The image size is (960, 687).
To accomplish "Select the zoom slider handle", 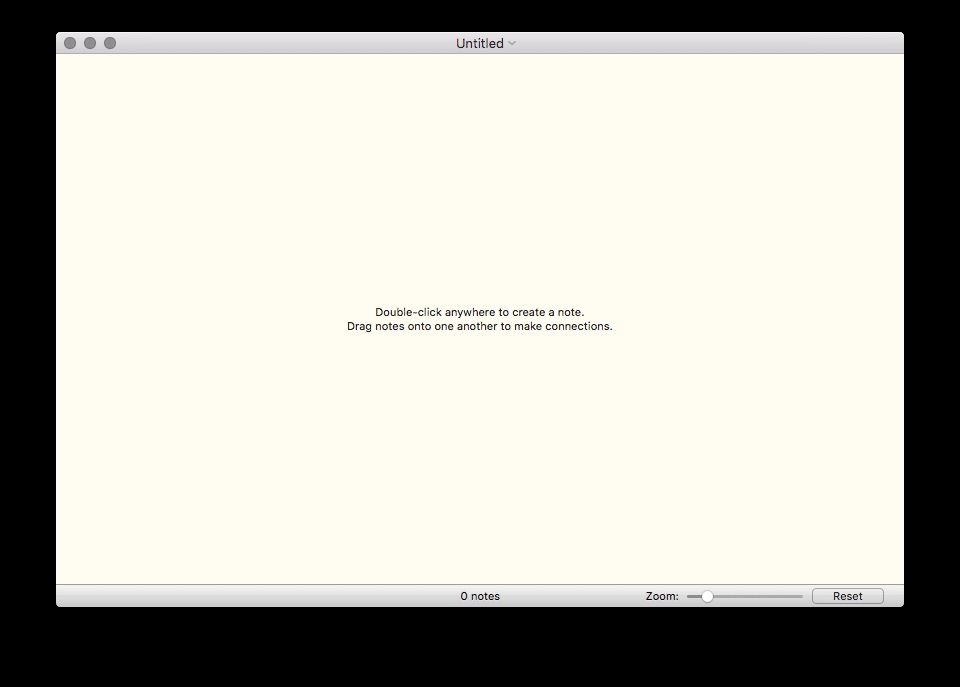I will coord(707,595).
